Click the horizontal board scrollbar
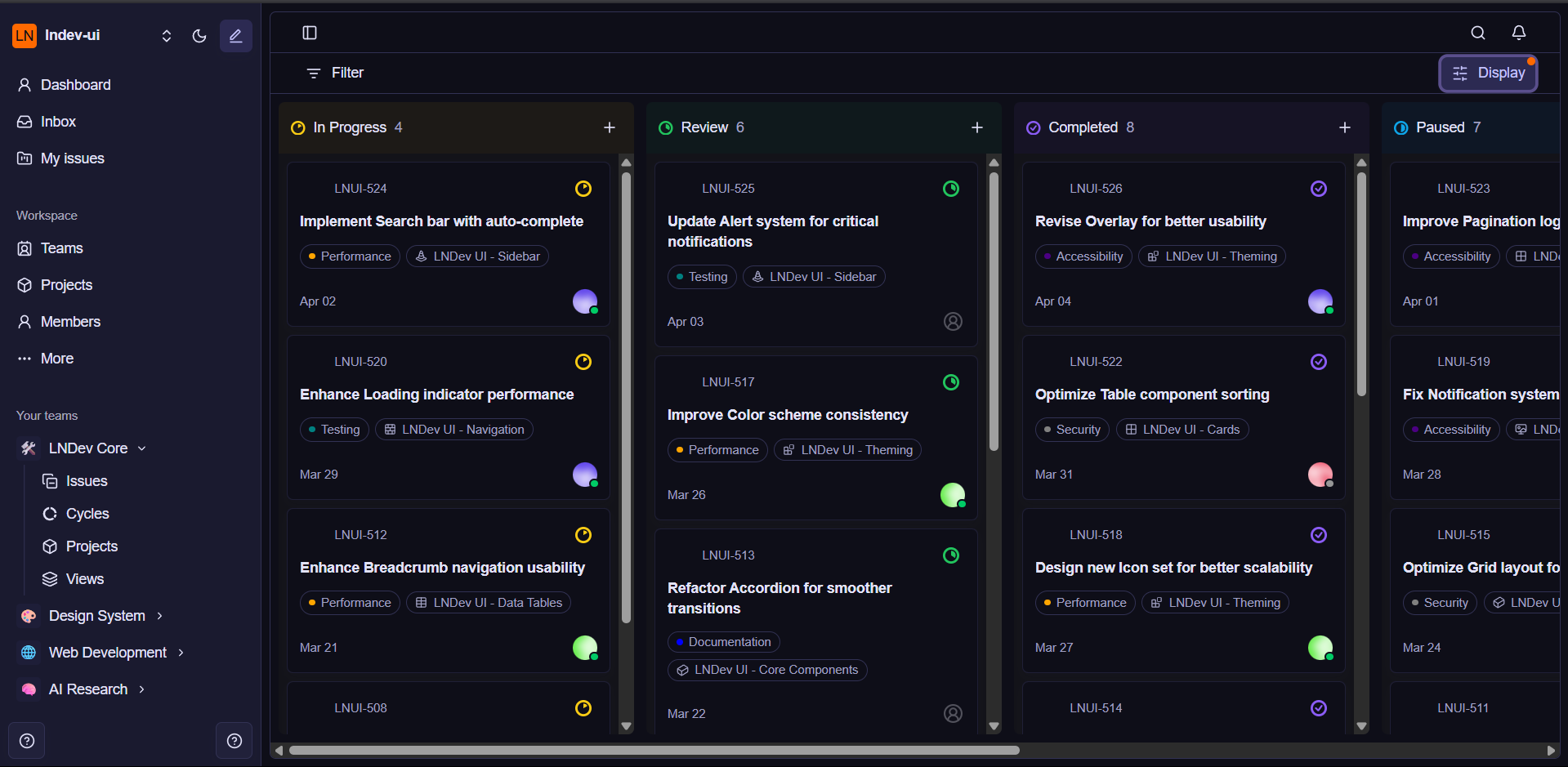The image size is (1568, 767). [654, 750]
